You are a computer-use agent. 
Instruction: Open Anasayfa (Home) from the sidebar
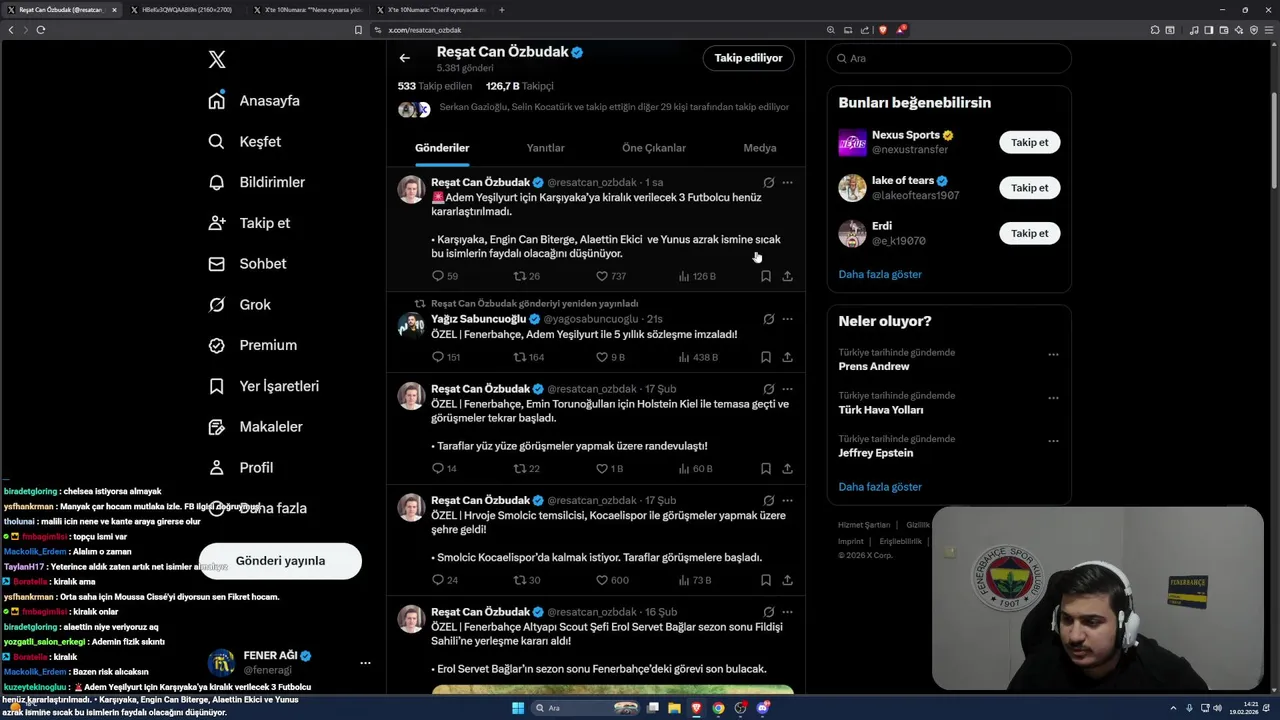tap(254, 101)
